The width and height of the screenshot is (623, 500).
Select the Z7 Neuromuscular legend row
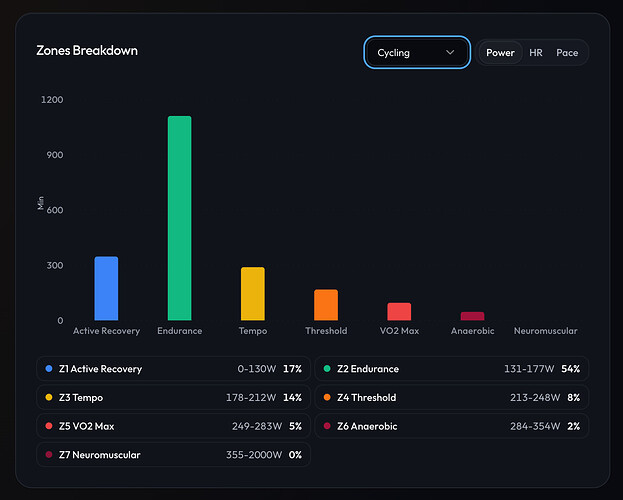point(173,455)
